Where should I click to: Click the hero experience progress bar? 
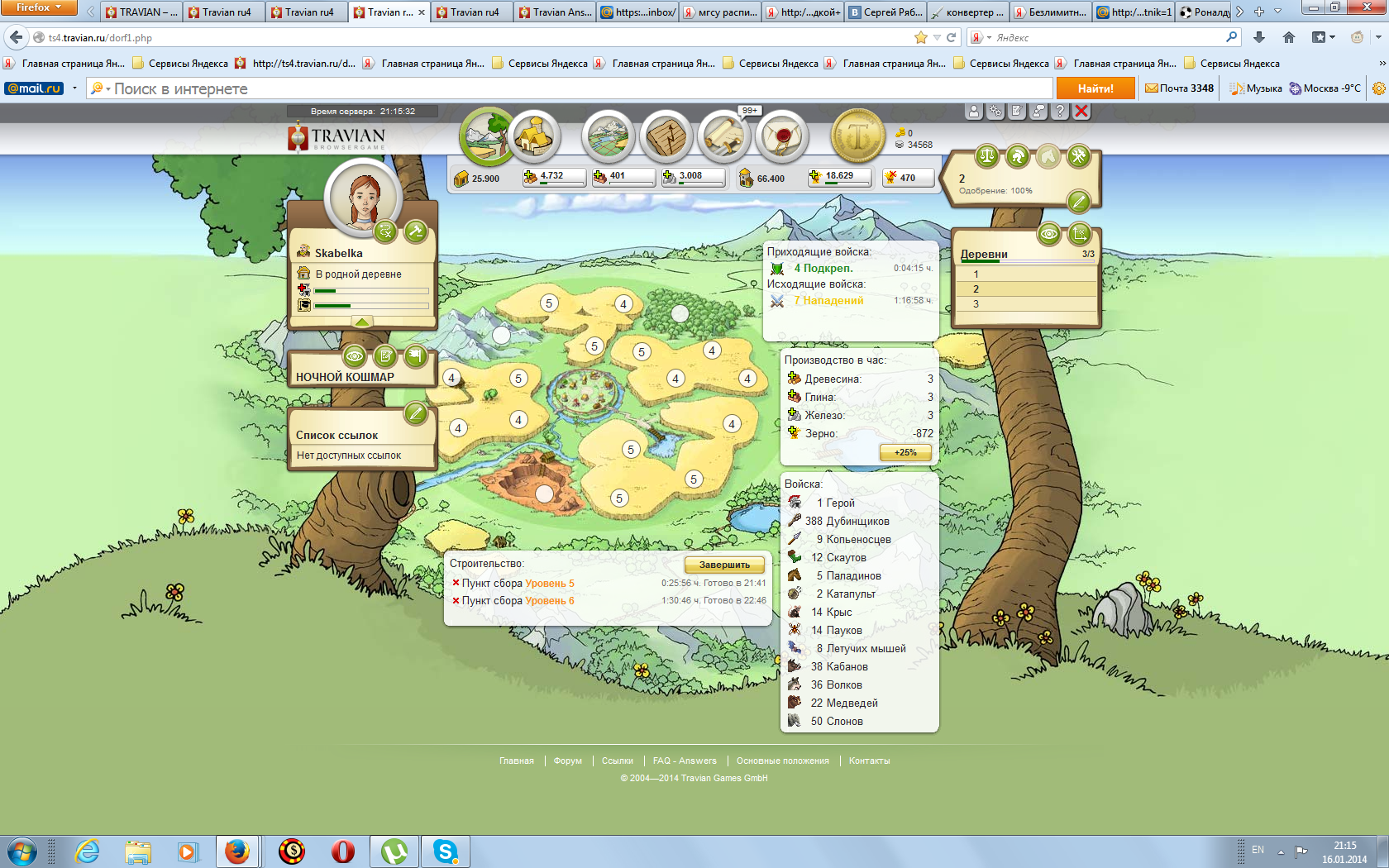pos(371,306)
